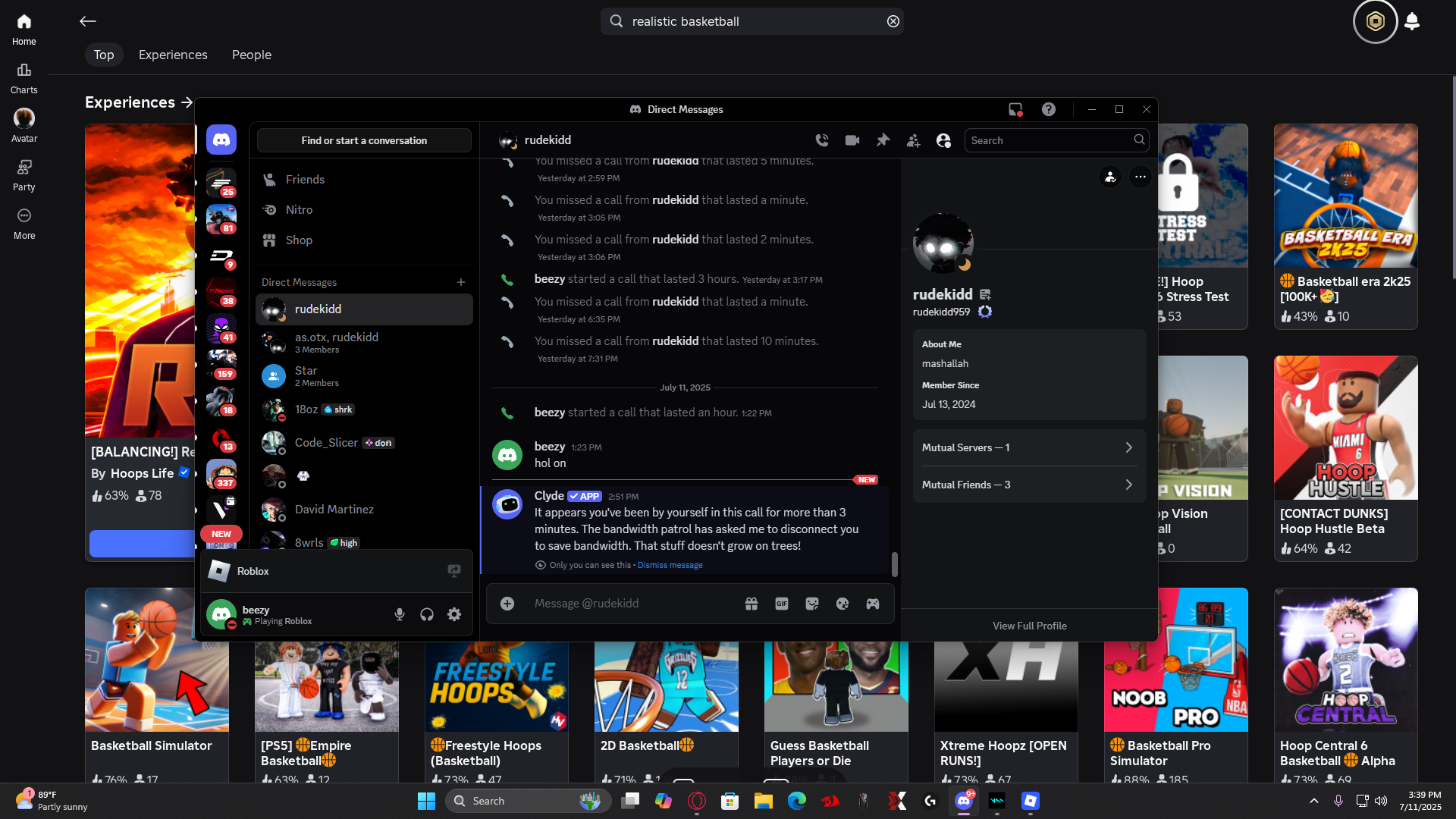Click the Discord Search box
This screenshot has width=1456, height=819.
1056,140
